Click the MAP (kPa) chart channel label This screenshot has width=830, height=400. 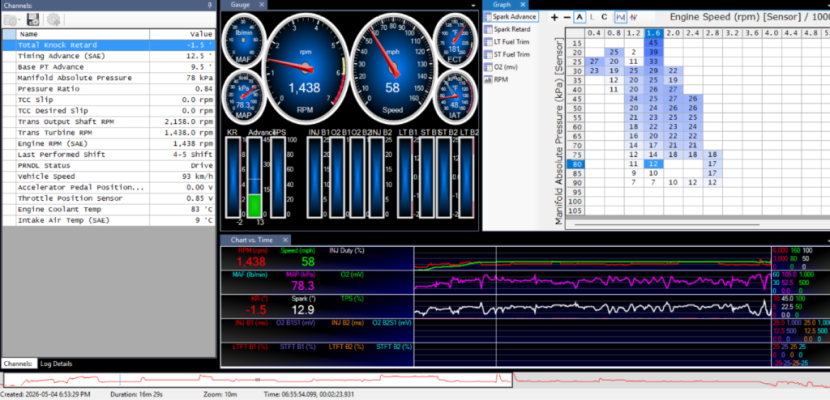(302, 275)
